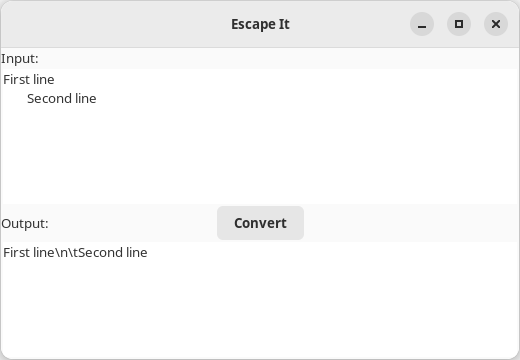Click the Output: label

tap(25, 223)
